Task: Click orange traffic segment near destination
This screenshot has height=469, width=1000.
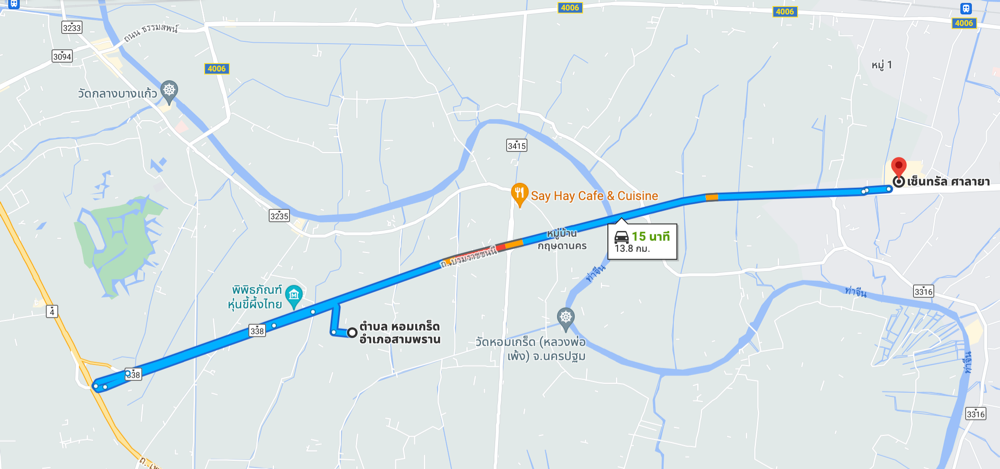Action: [x=712, y=197]
